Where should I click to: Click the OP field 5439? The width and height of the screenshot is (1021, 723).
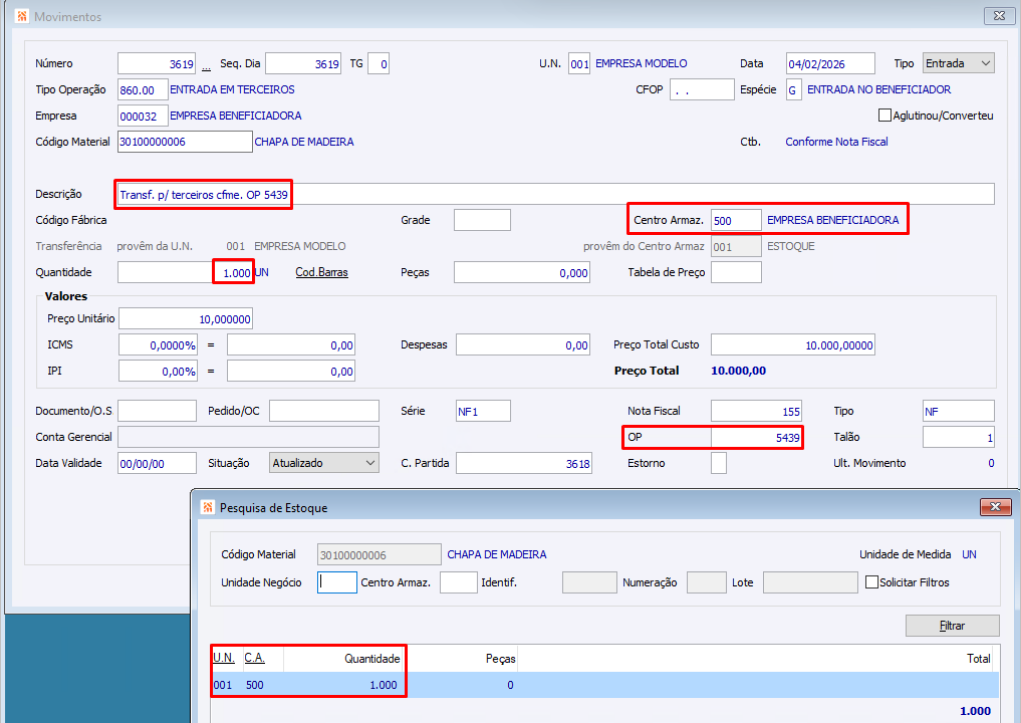click(x=756, y=437)
